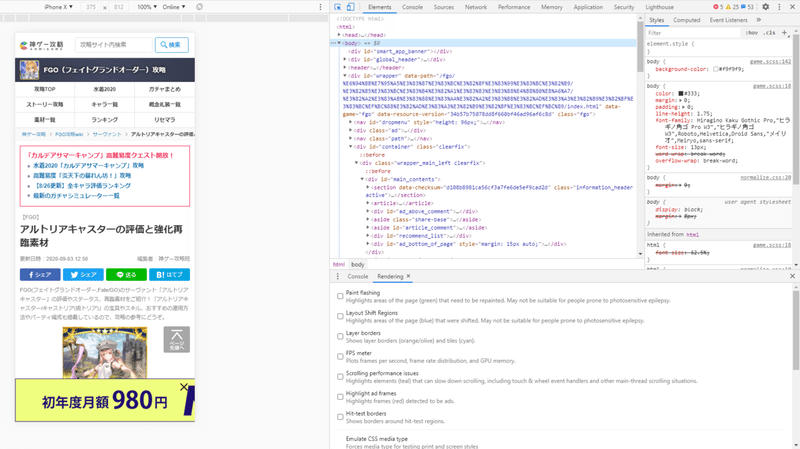
Task: Click the 検索 search button
Action: 172,45
